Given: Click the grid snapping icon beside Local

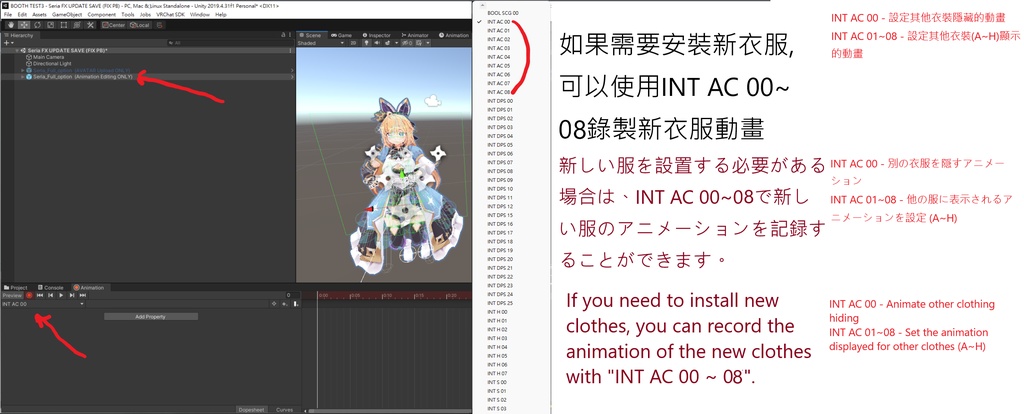Looking at the screenshot, I should (x=159, y=25).
